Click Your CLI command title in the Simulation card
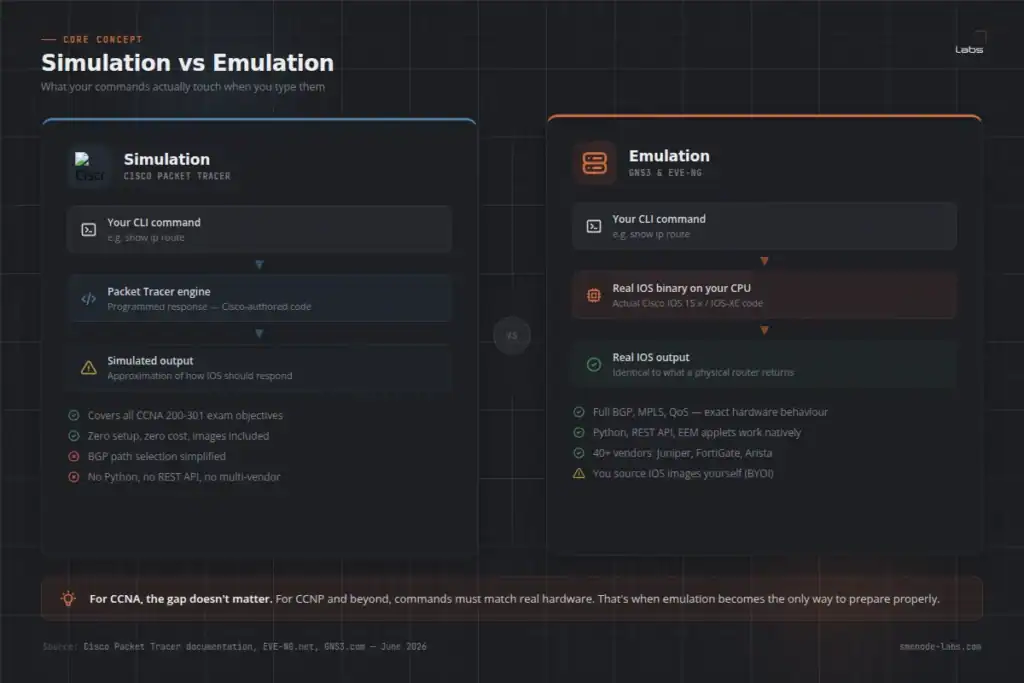Image resolution: width=1024 pixels, height=683 pixels. pos(153,223)
